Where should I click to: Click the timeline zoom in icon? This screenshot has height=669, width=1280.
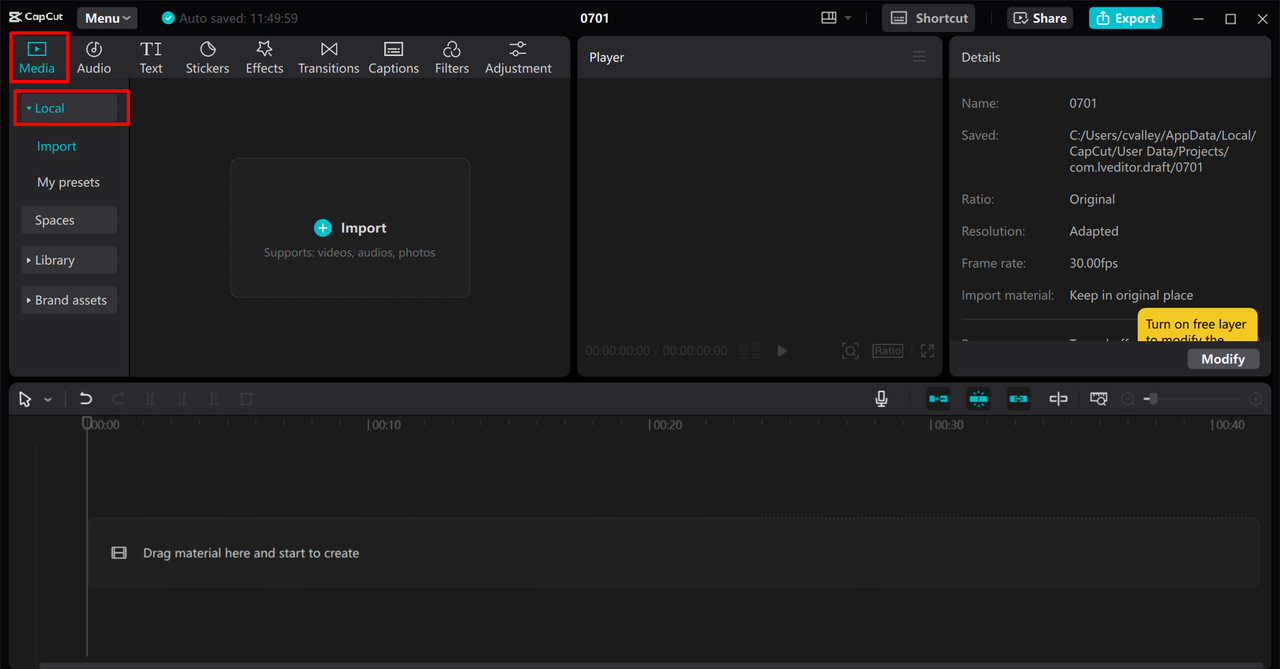1256,399
